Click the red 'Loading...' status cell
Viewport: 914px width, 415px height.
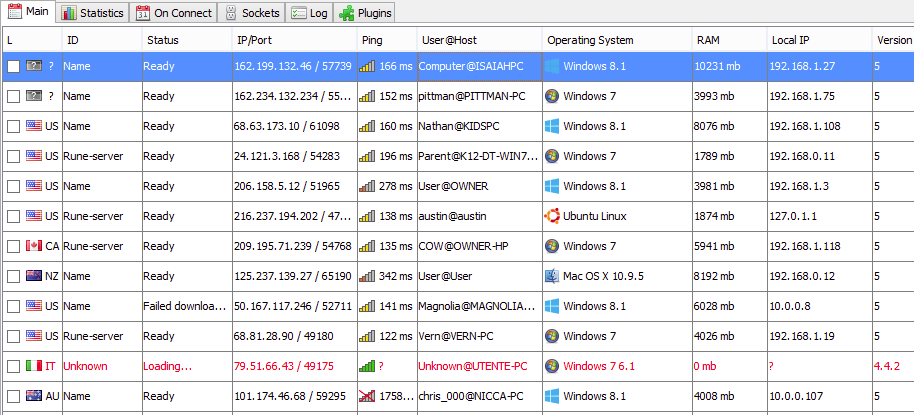[187, 367]
